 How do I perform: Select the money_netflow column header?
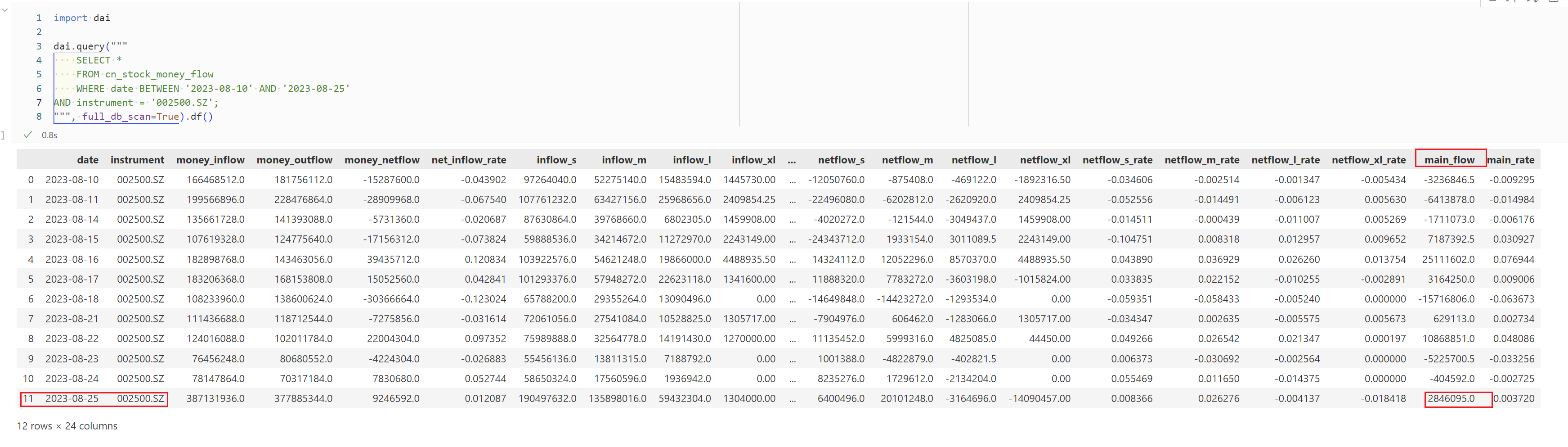381,159
